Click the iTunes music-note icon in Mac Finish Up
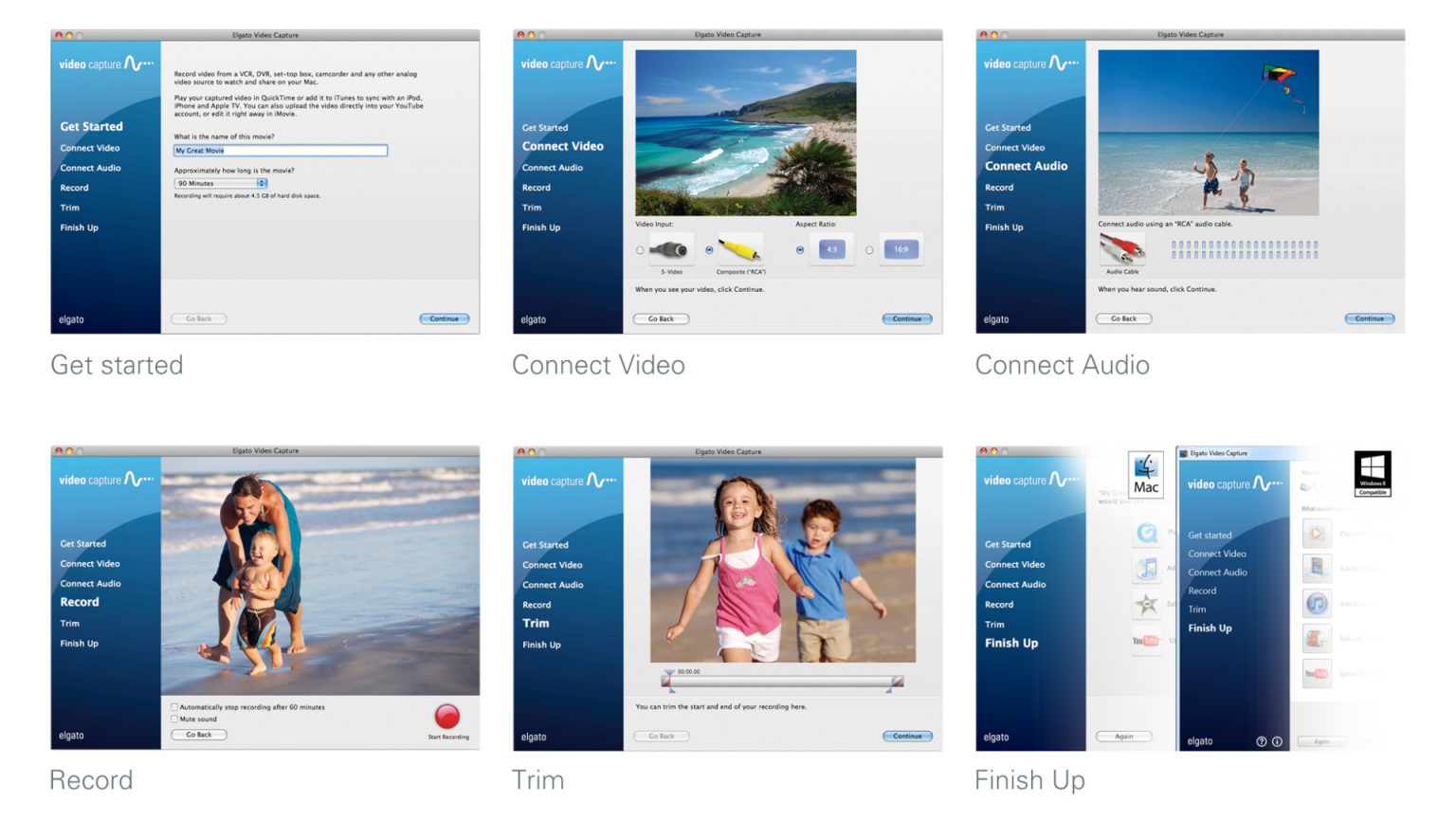This screenshot has width=1456, height=819. (1147, 569)
